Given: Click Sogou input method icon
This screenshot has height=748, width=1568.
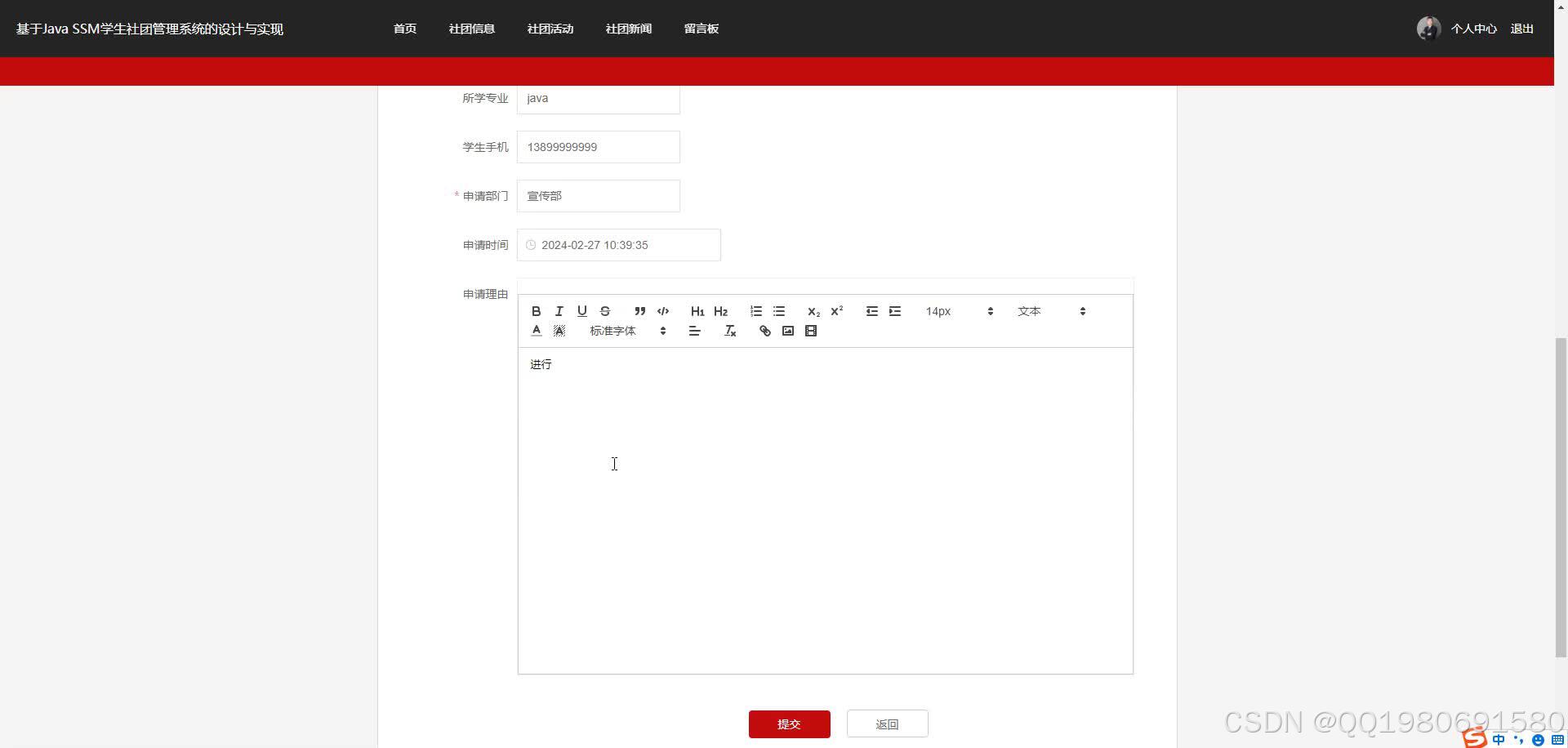Looking at the screenshot, I should coord(1475,738).
